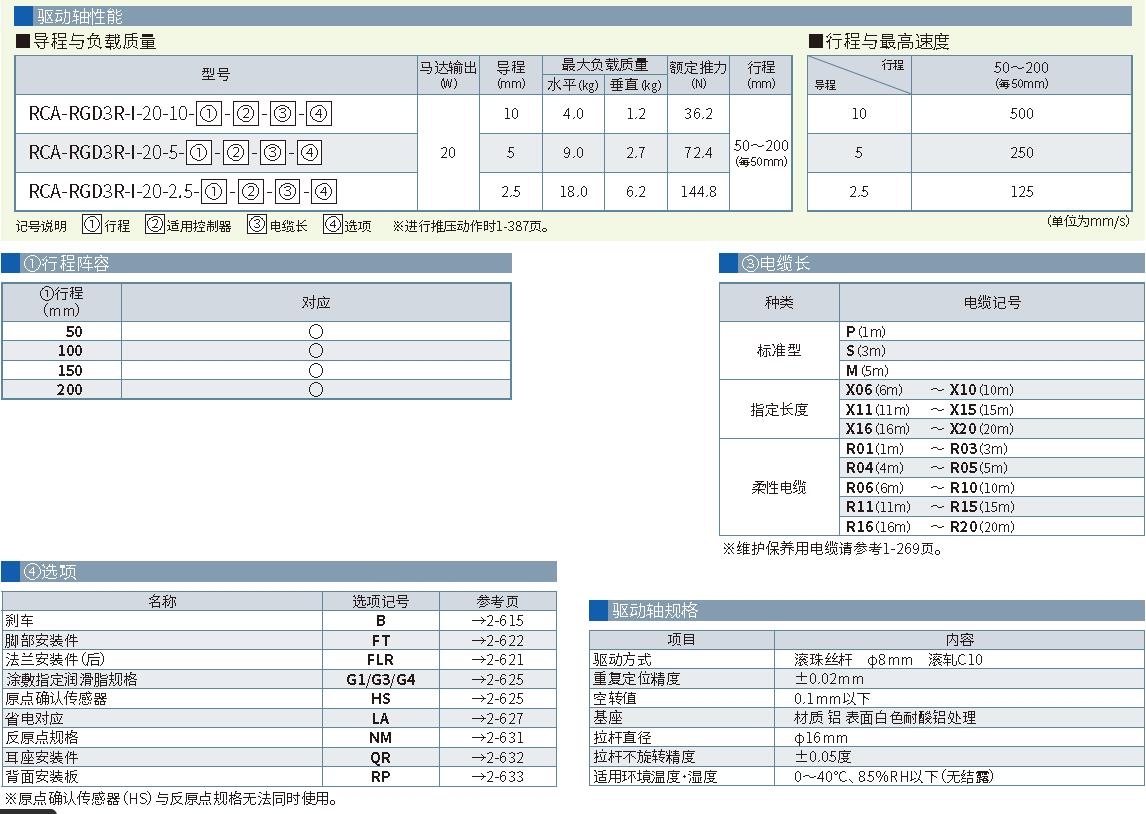Click the stroke value 150 in the stroke table
This screenshot has height=814, width=1146.
coord(70,370)
